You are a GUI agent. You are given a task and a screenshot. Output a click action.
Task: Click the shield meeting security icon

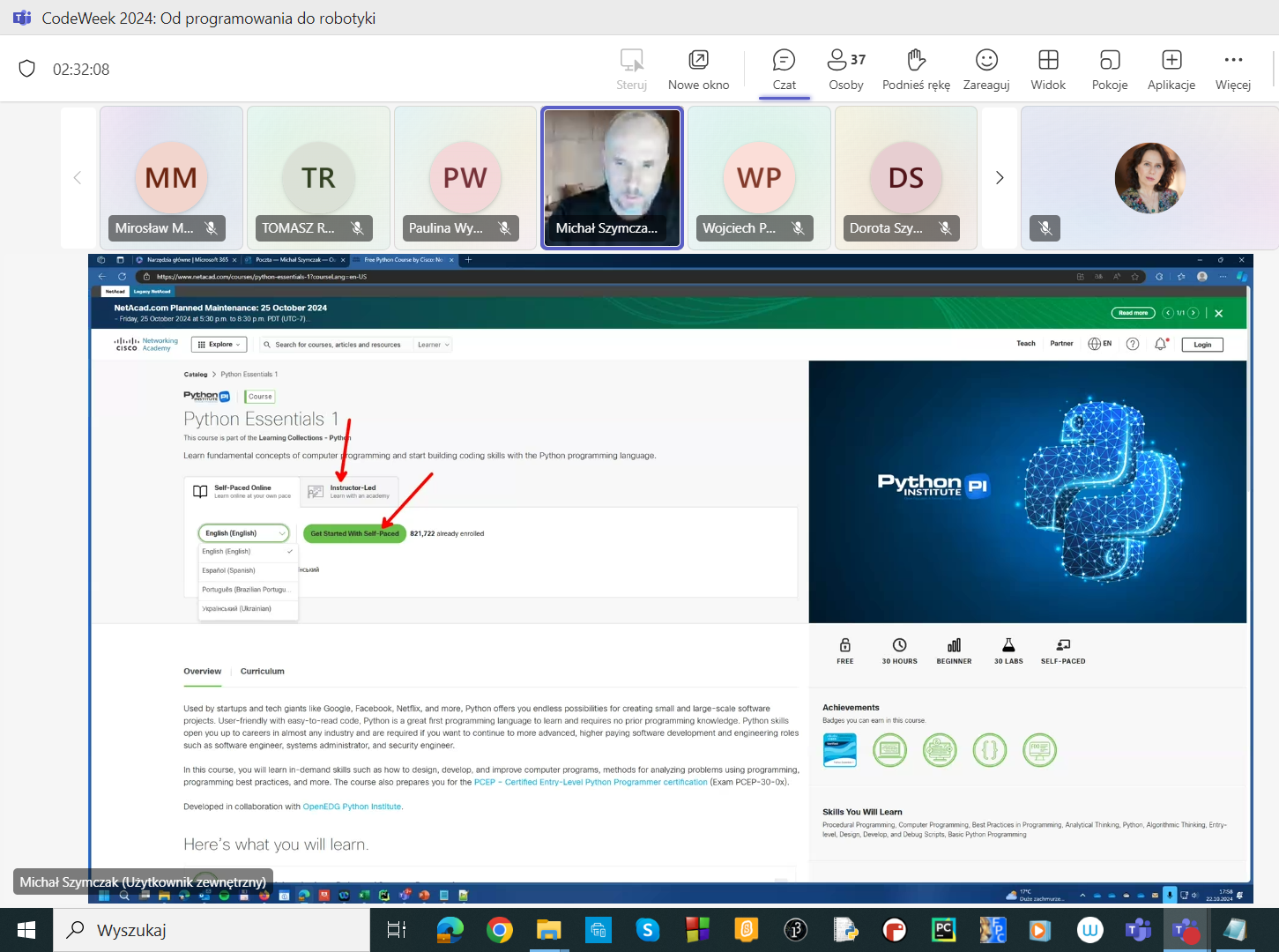pos(27,69)
